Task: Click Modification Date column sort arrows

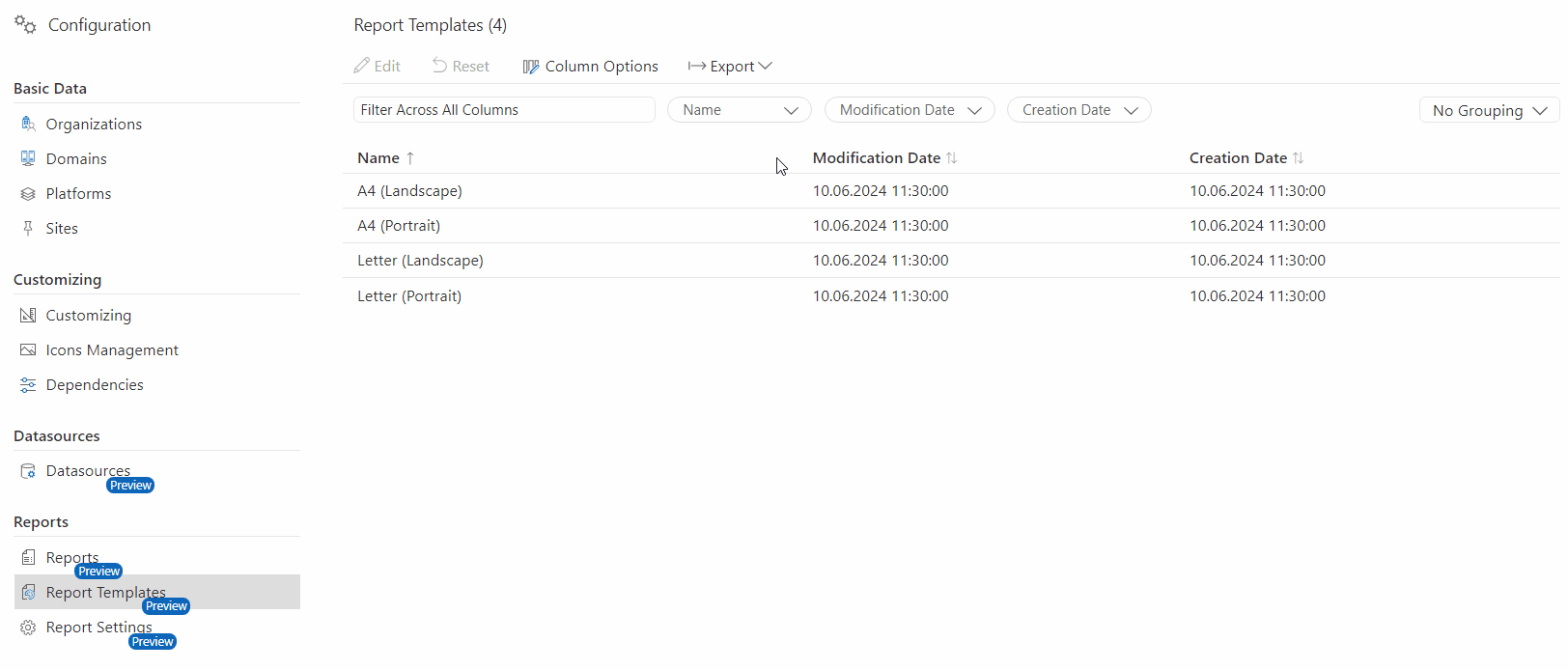Action: point(952,158)
